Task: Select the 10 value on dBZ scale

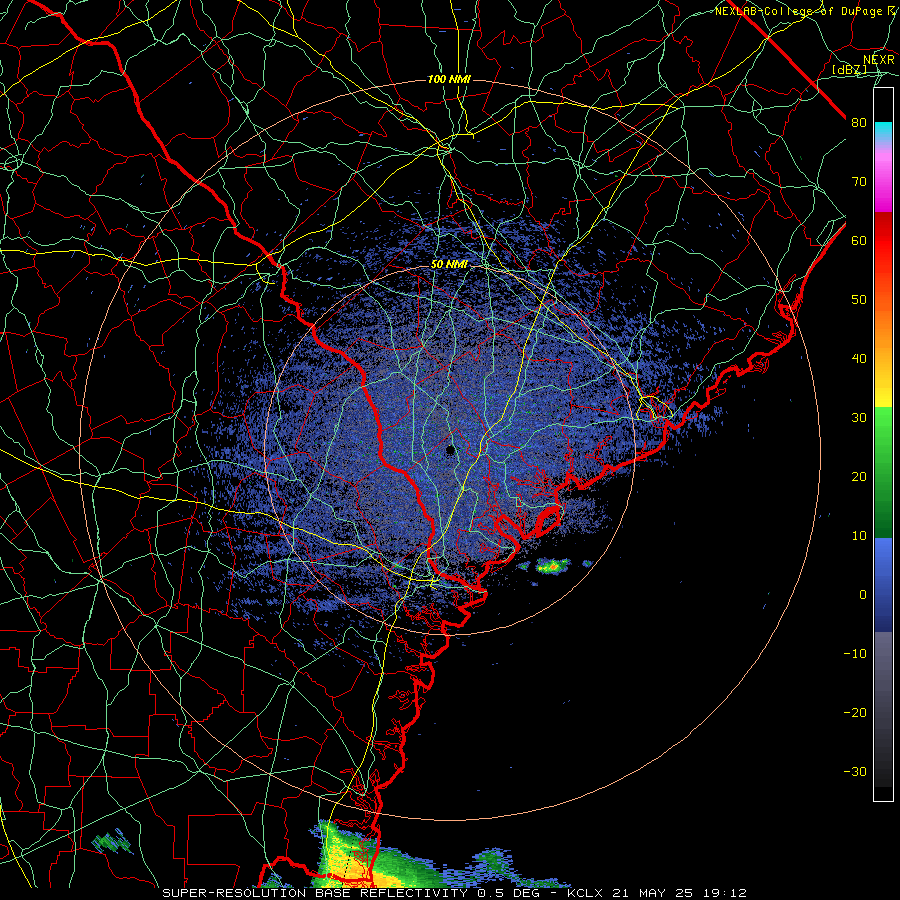Action: point(859,536)
